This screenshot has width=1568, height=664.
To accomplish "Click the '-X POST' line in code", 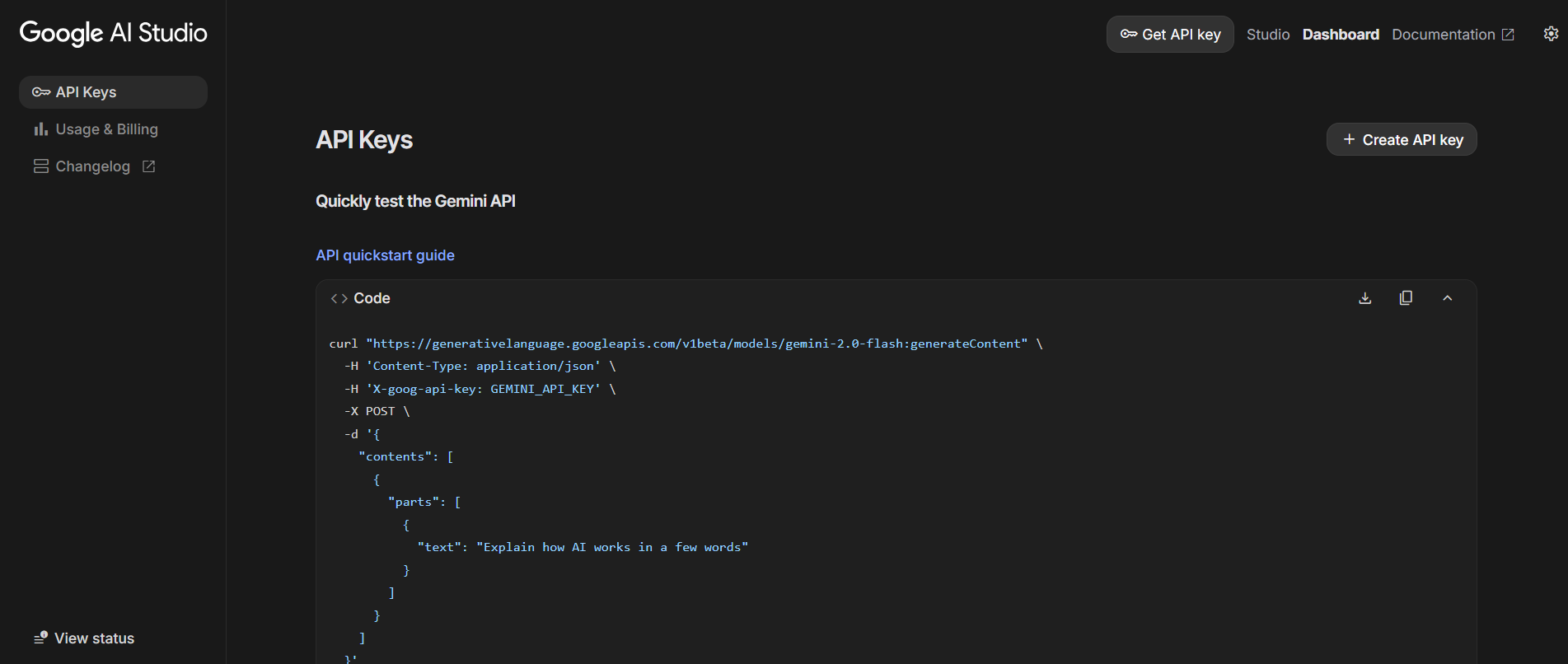I will coord(377,411).
